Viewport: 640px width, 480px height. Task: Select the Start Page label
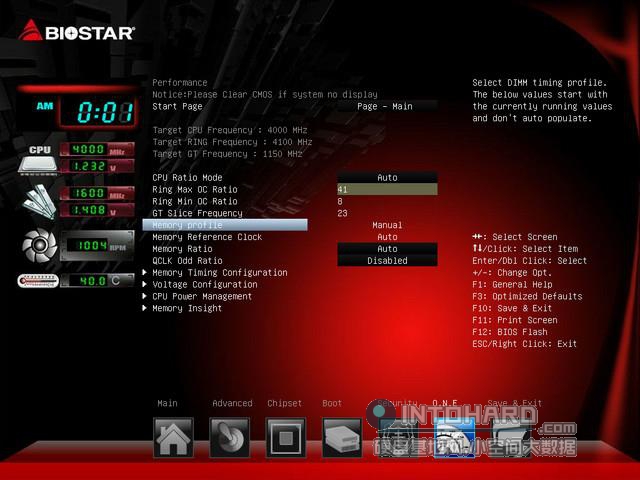tap(178, 107)
